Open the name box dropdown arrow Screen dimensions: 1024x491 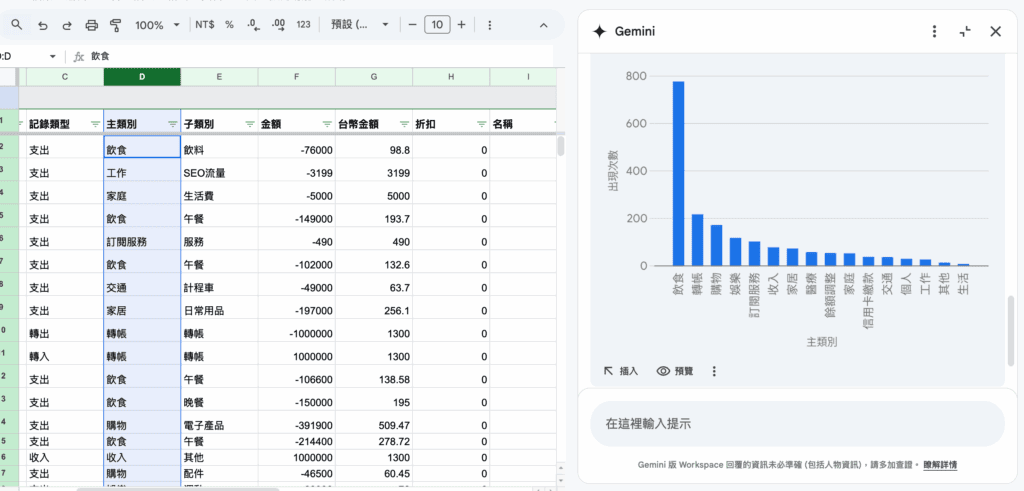click(52, 57)
